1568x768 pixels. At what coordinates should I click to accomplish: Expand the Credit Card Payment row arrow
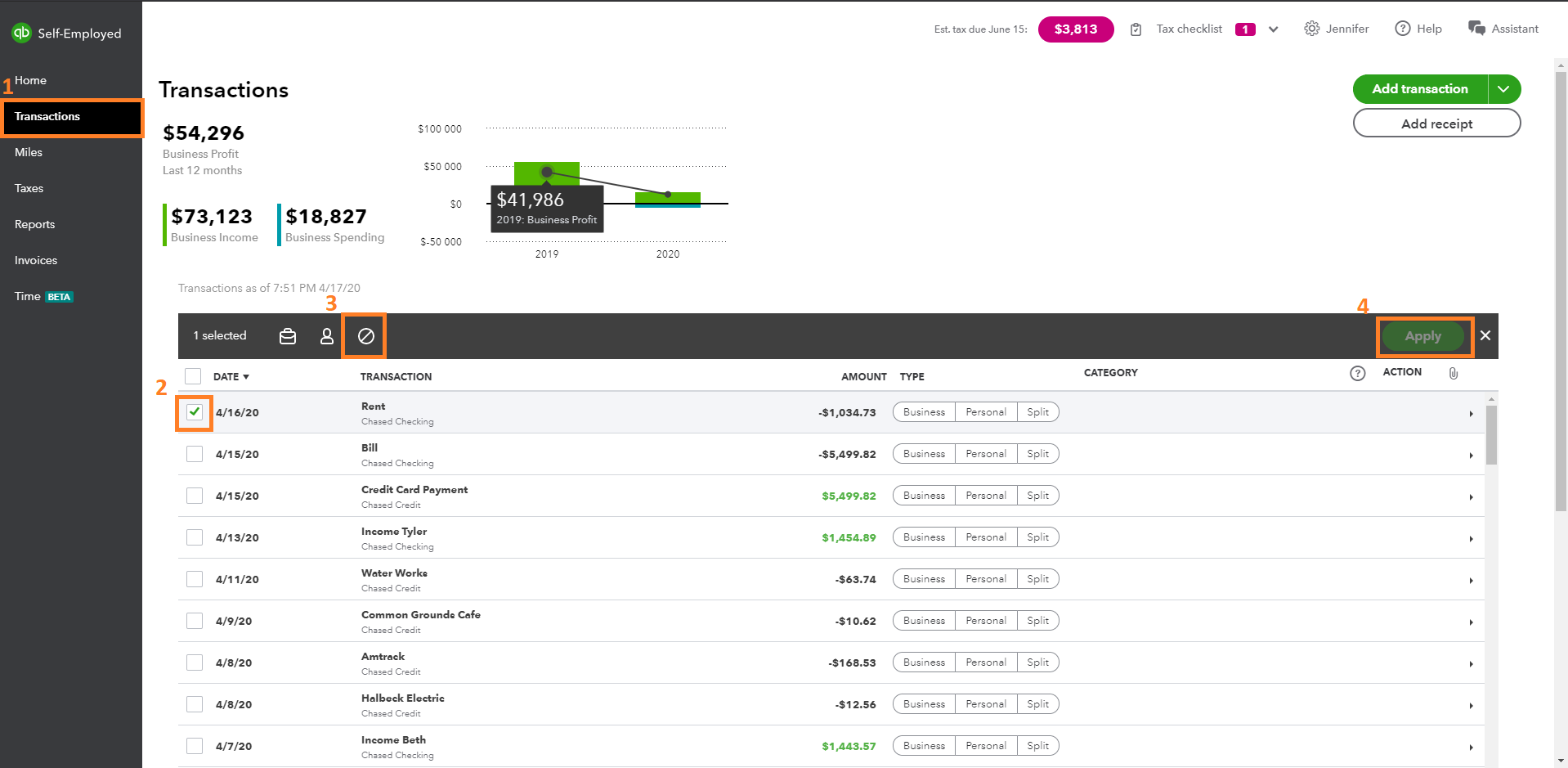tap(1471, 497)
